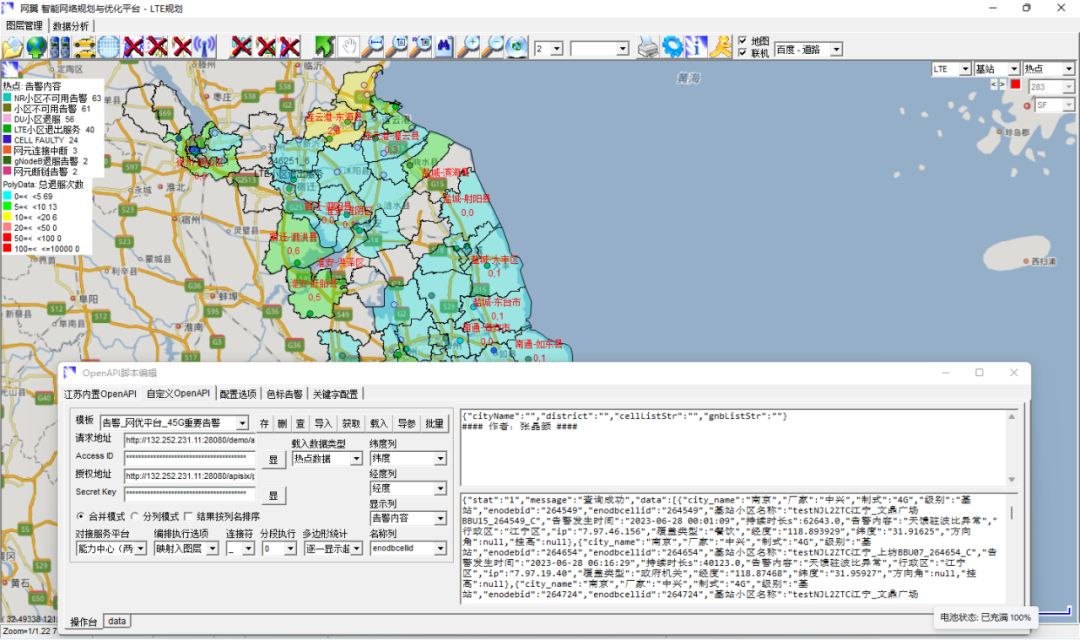Click the open folder icon in the toolbar

(13, 47)
